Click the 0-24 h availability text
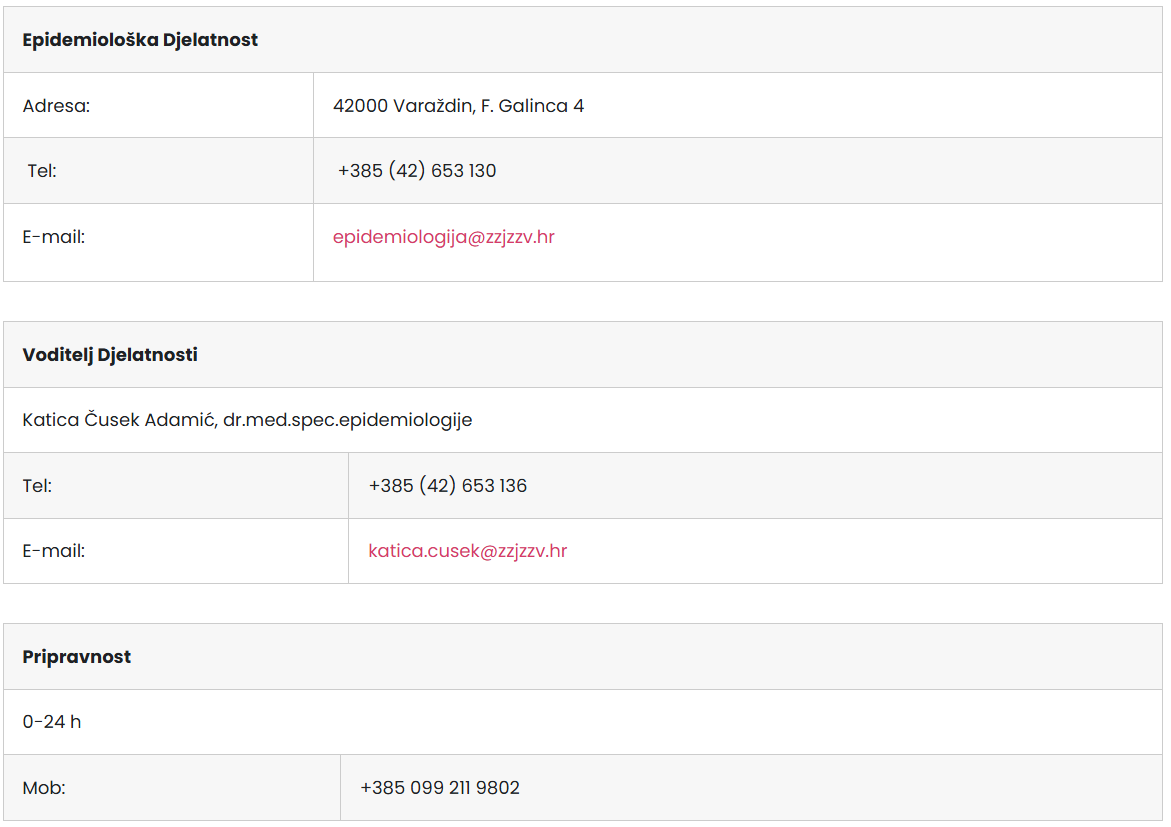This screenshot has width=1171, height=827. click(52, 722)
